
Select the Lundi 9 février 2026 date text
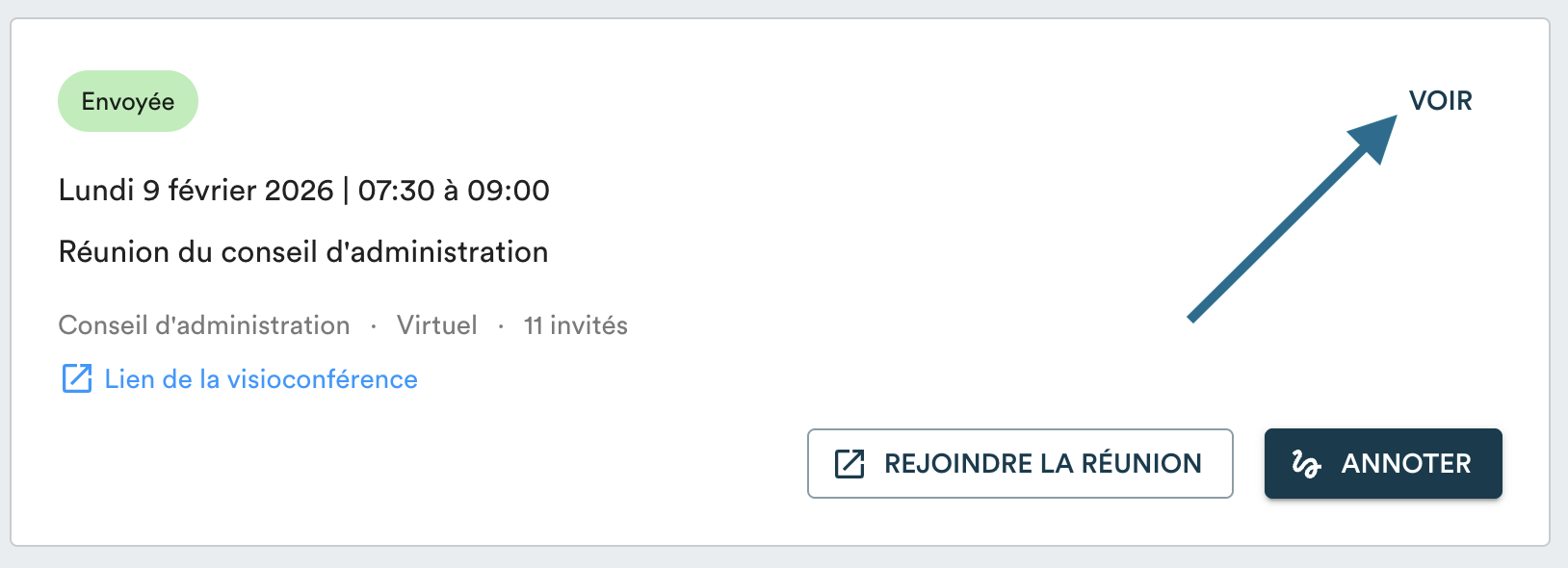[196, 191]
